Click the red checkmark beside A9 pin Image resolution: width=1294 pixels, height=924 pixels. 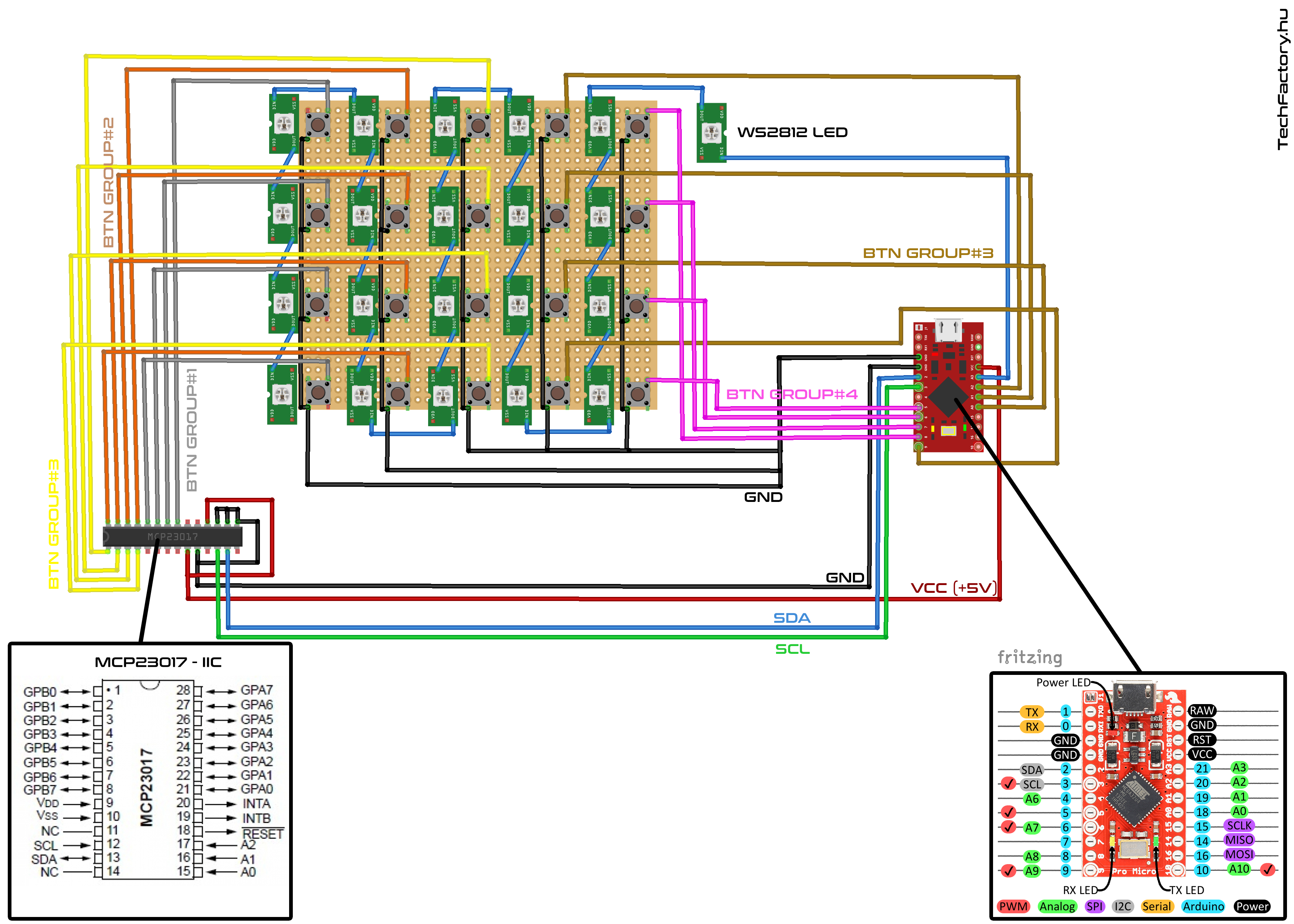1009,870
